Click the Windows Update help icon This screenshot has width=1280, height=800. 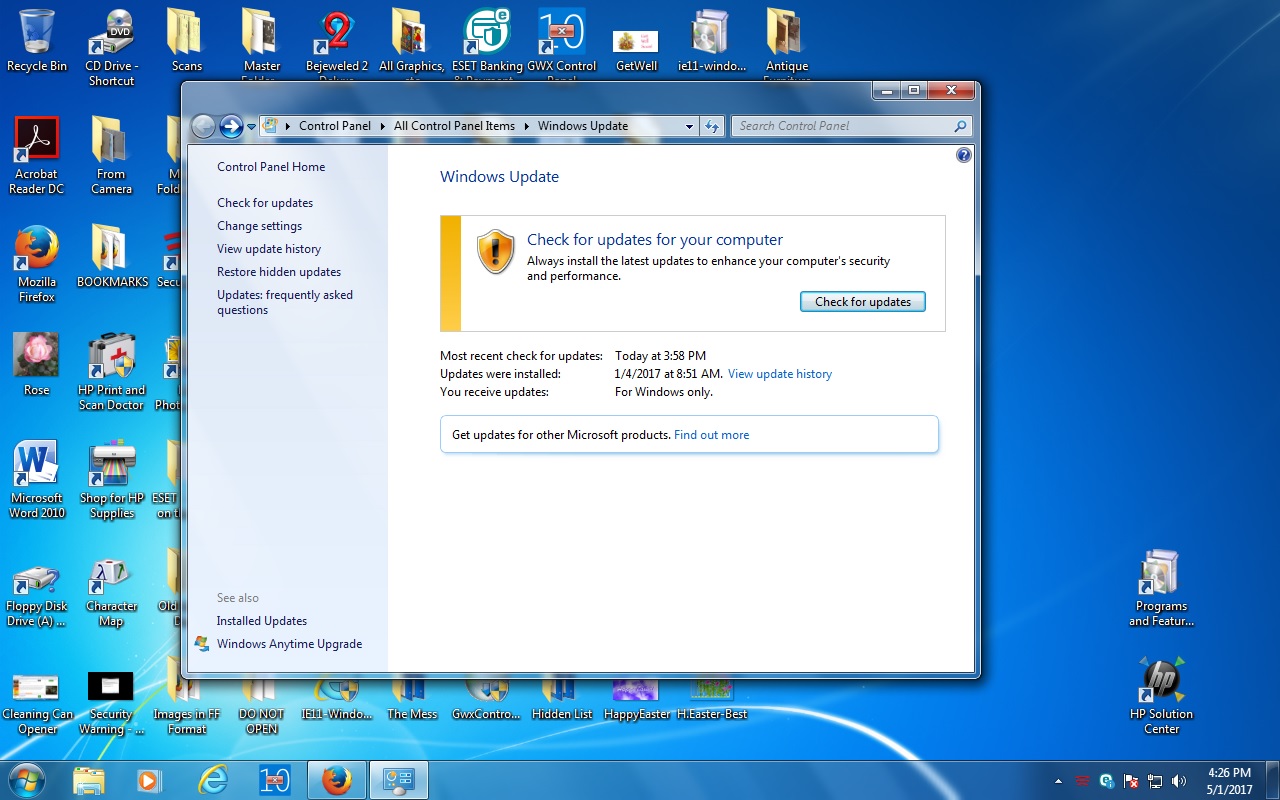(964, 155)
